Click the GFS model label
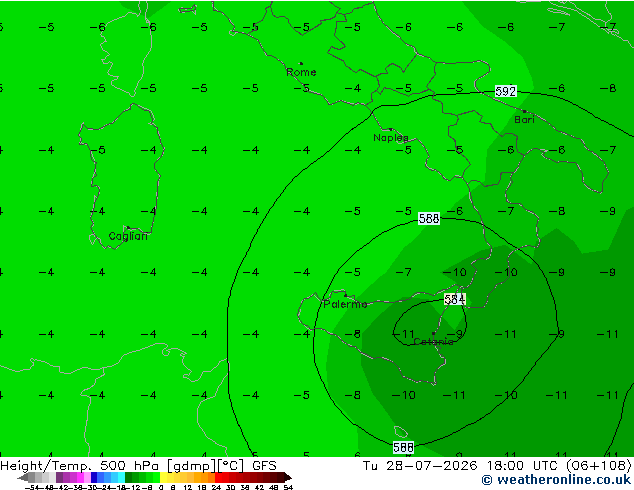This screenshot has width=634, height=490. point(264,466)
